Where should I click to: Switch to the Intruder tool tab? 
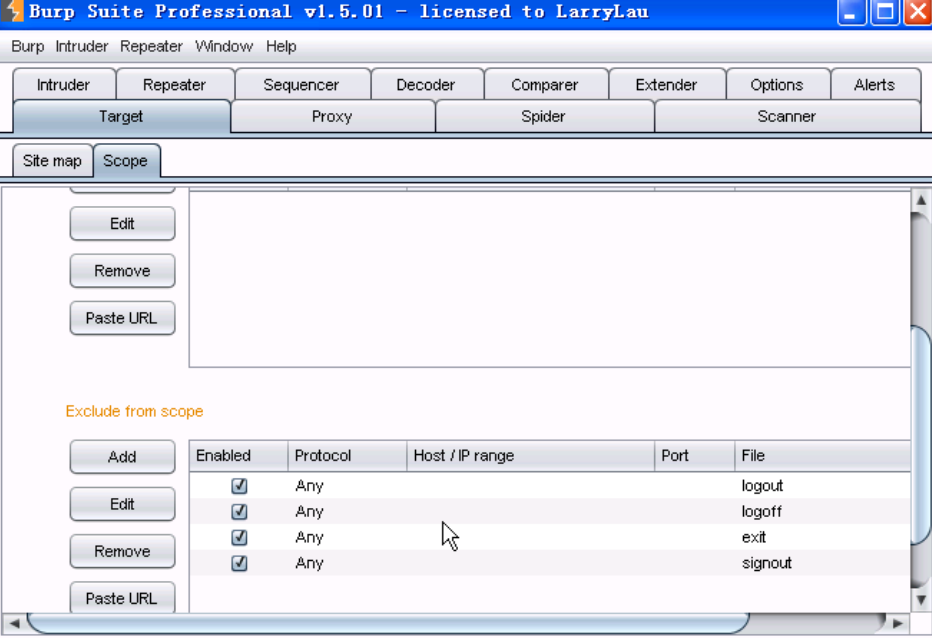[x=64, y=85]
